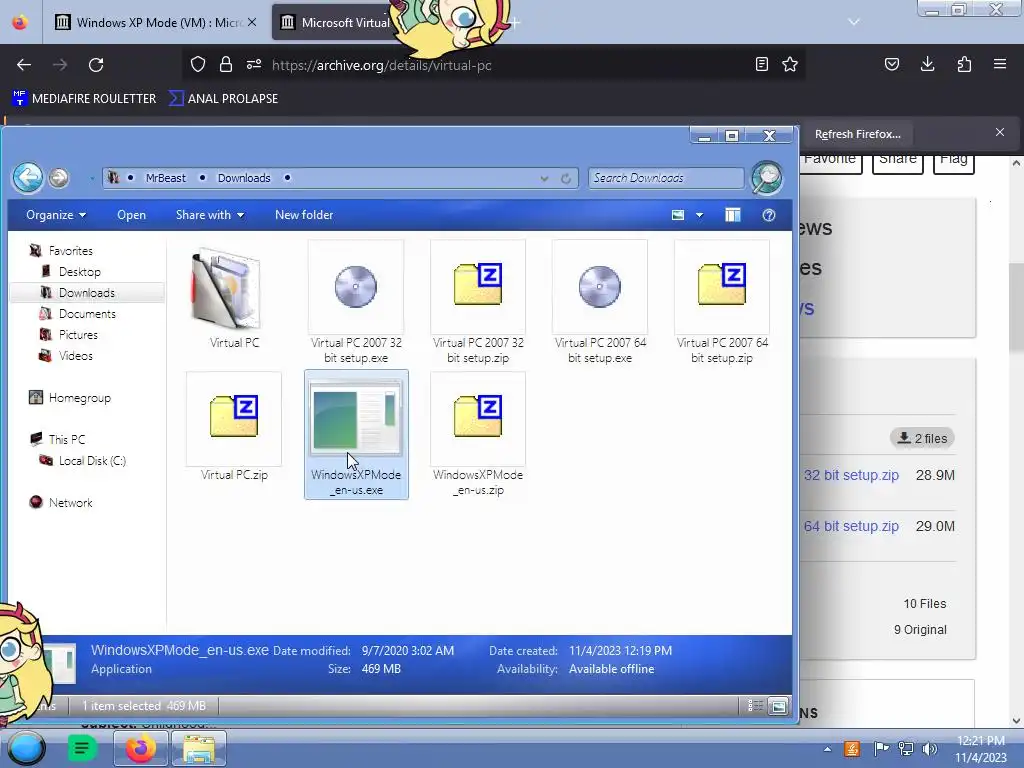Open the Firefox hamburger menu
The height and width of the screenshot is (768, 1024).
[x=1000, y=64]
